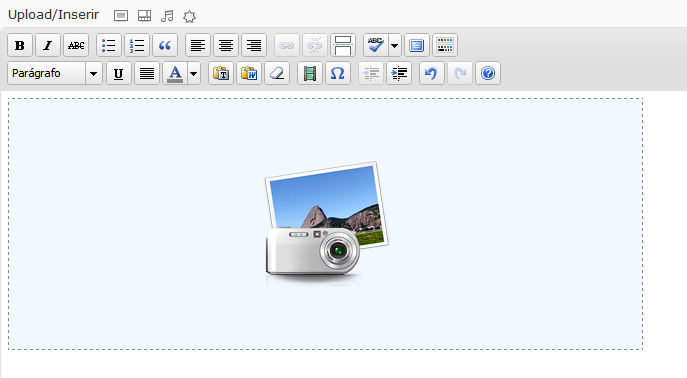Toggle bold formatting
This screenshot has width=687, height=378.
point(20,45)
